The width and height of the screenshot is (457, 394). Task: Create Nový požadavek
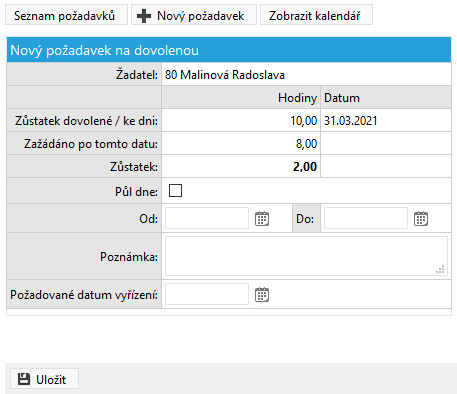[x=194, y=15]
